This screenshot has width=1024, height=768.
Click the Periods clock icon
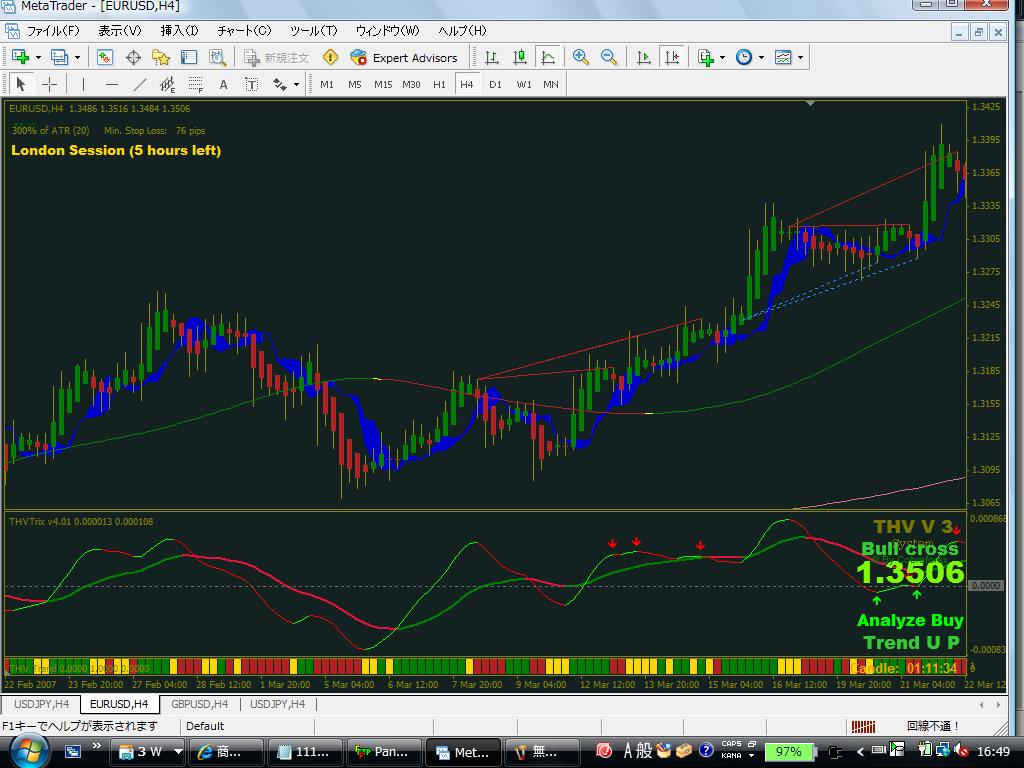[744, 57]
